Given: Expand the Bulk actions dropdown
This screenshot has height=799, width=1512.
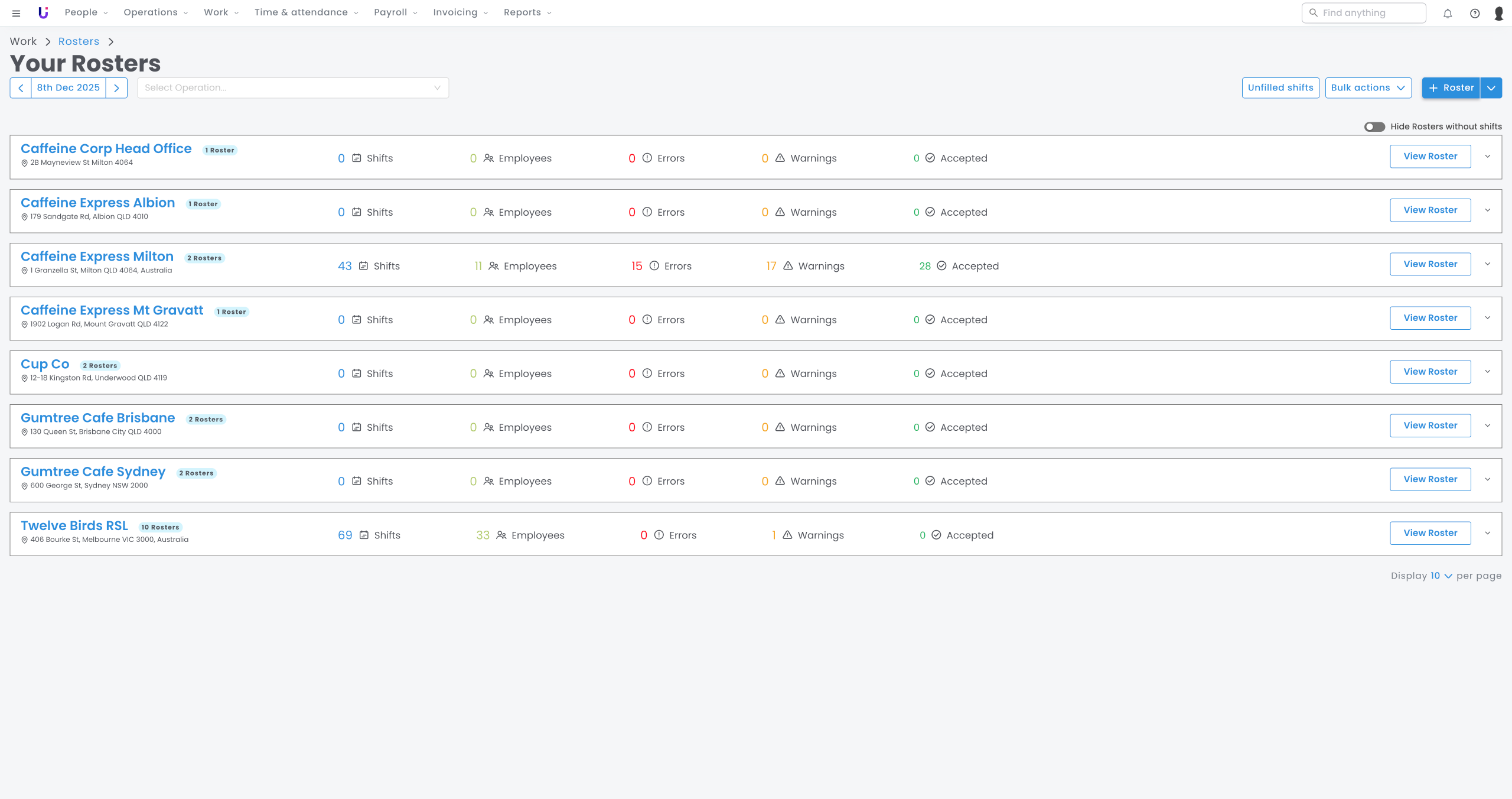Looking at the screenshot, I should pyautogui.click(x=1368, y=87).
